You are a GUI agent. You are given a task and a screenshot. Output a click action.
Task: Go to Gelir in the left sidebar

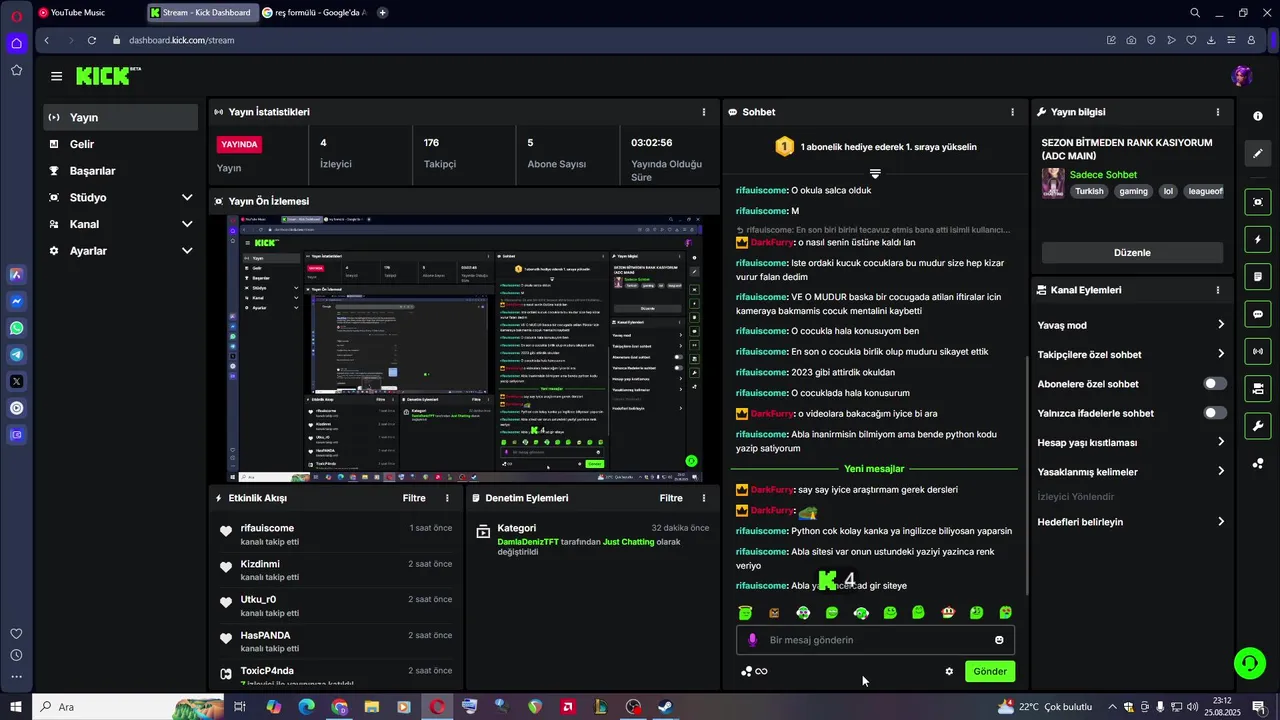(121, 144)
